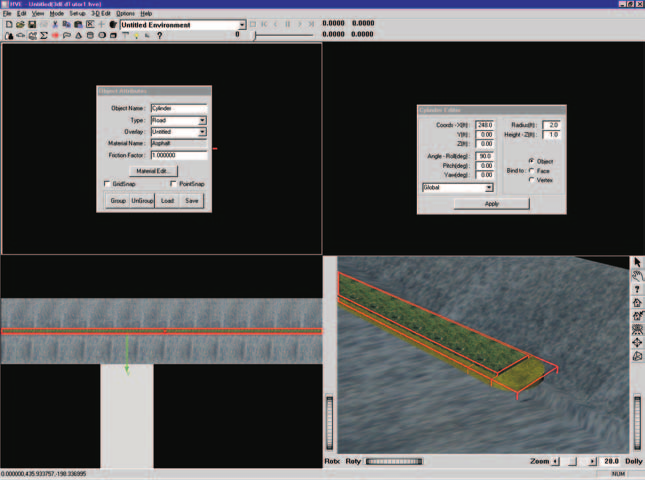Image resolution: width=645 pixels, height=480 pixels.
Task: Open the Type dropdown showing Road
Action: tap(179, 121)
